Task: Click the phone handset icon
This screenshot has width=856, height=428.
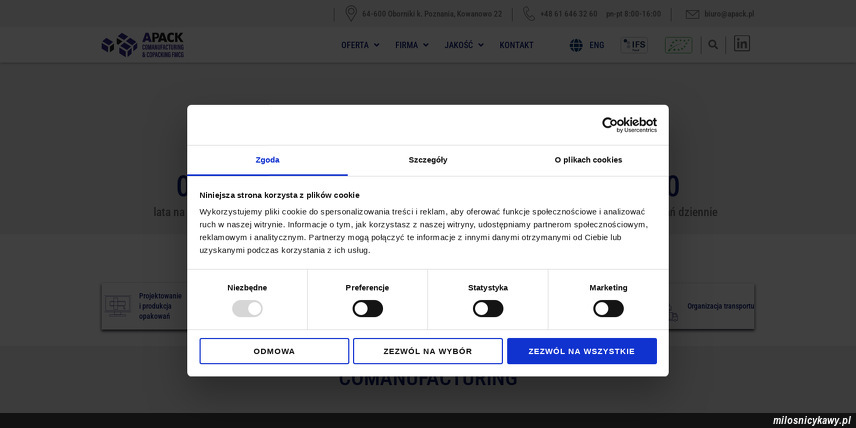Action: 528,14
